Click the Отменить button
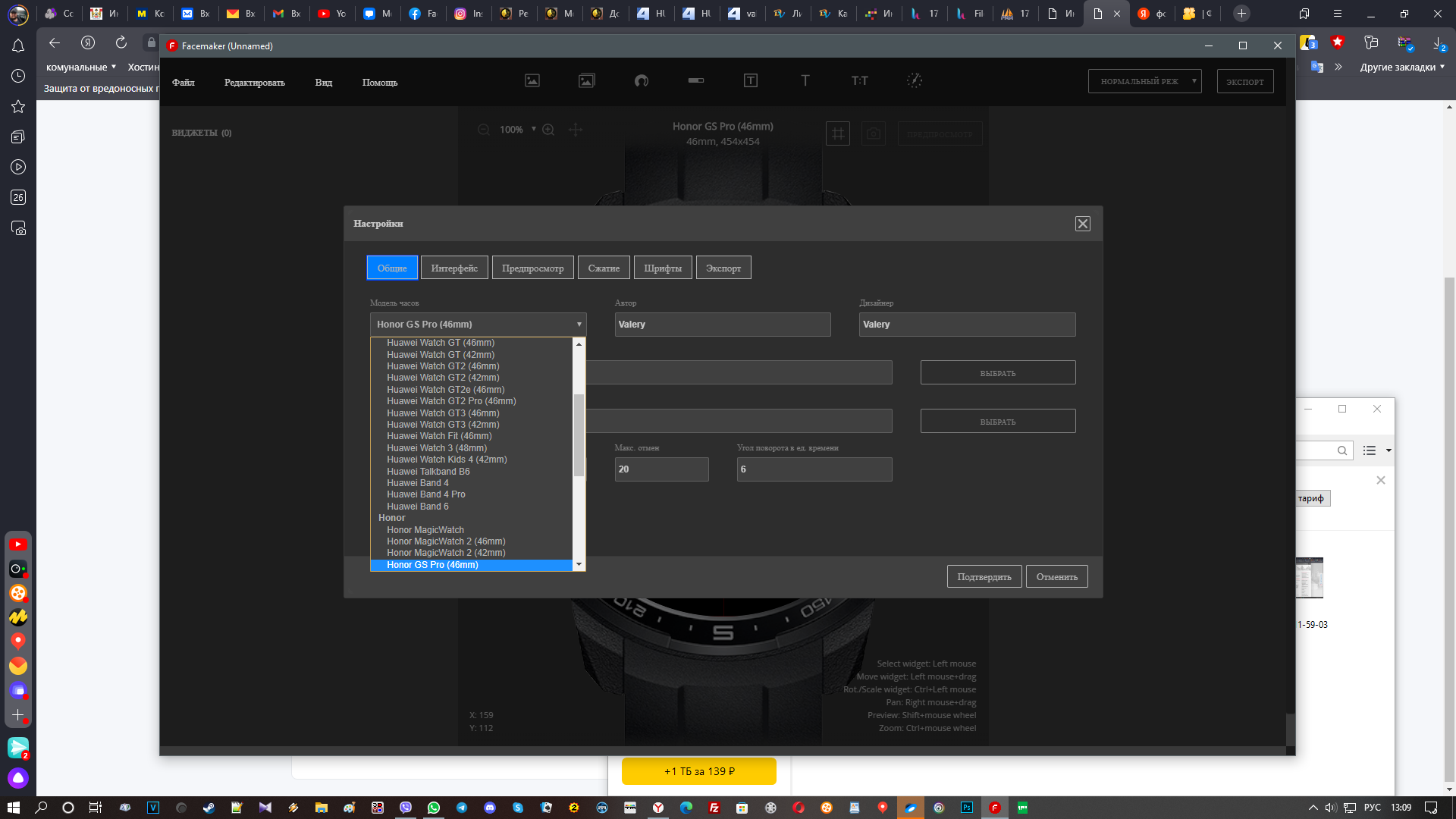This screenshot has width=1456, height=819. click(x=1057, y=576)
